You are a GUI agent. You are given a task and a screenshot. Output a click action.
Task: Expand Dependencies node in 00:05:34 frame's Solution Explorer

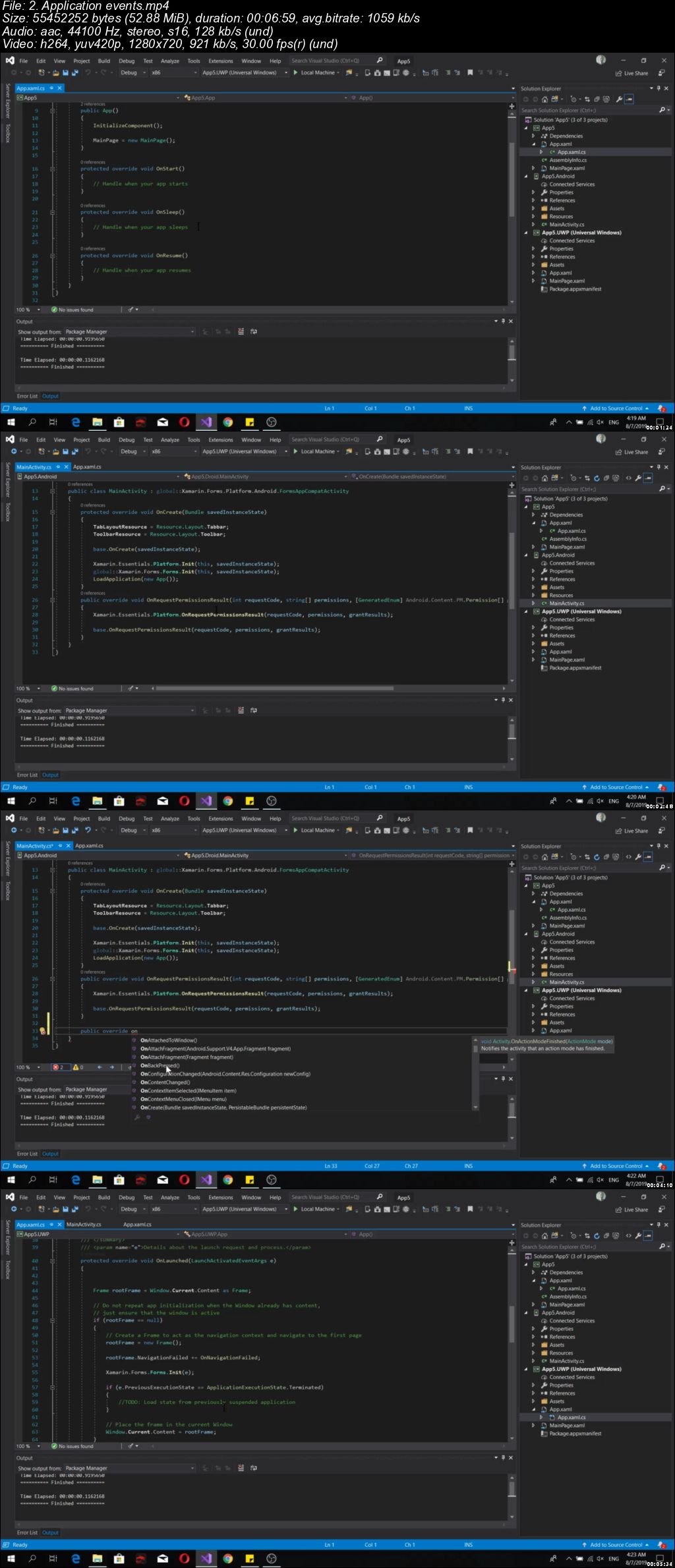pyautogui.click(x=535, y=1272)
